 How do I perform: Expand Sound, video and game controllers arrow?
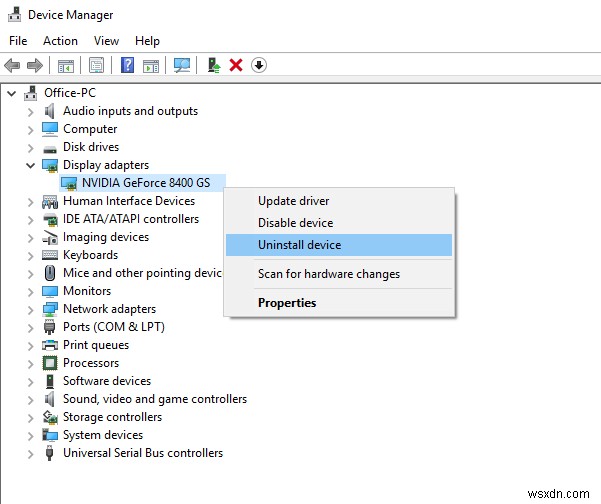pyautogui.click(x=31, y=400)
